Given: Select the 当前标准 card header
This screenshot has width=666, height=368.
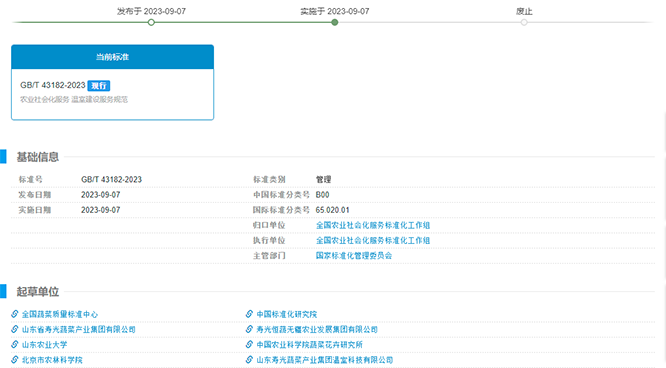Looking at the screenshot, I should (113, 57).
